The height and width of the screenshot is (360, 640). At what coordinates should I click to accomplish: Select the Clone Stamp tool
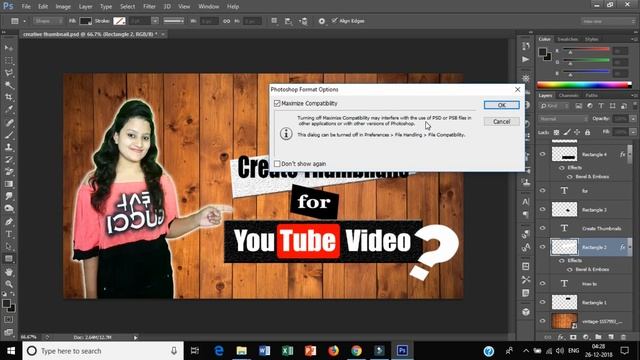point(9,147)
